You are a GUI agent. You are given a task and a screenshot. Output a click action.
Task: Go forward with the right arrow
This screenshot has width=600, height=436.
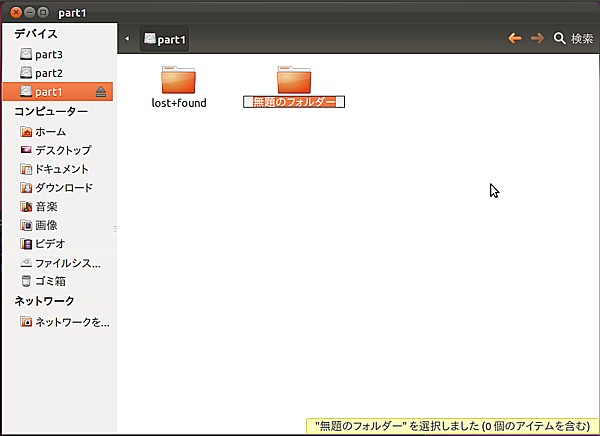click(x=537, y=38)
